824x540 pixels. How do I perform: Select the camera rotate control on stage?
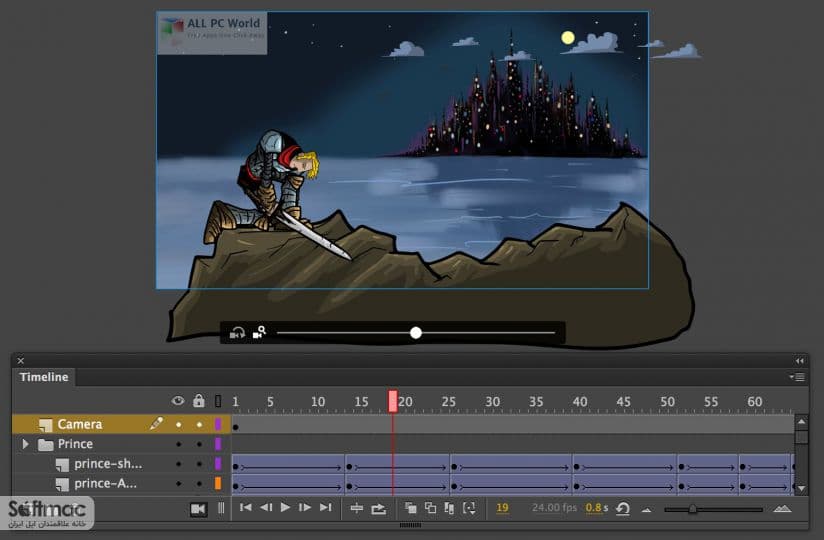238,333
